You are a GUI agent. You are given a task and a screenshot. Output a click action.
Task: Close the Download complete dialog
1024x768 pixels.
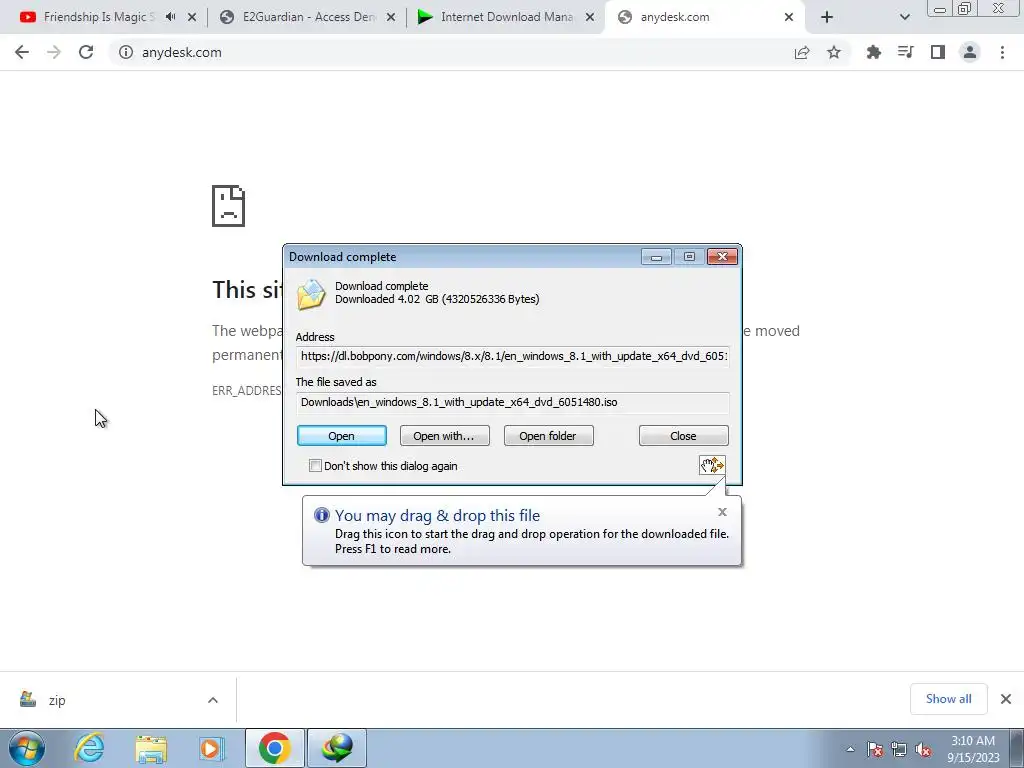coord(683,436)
